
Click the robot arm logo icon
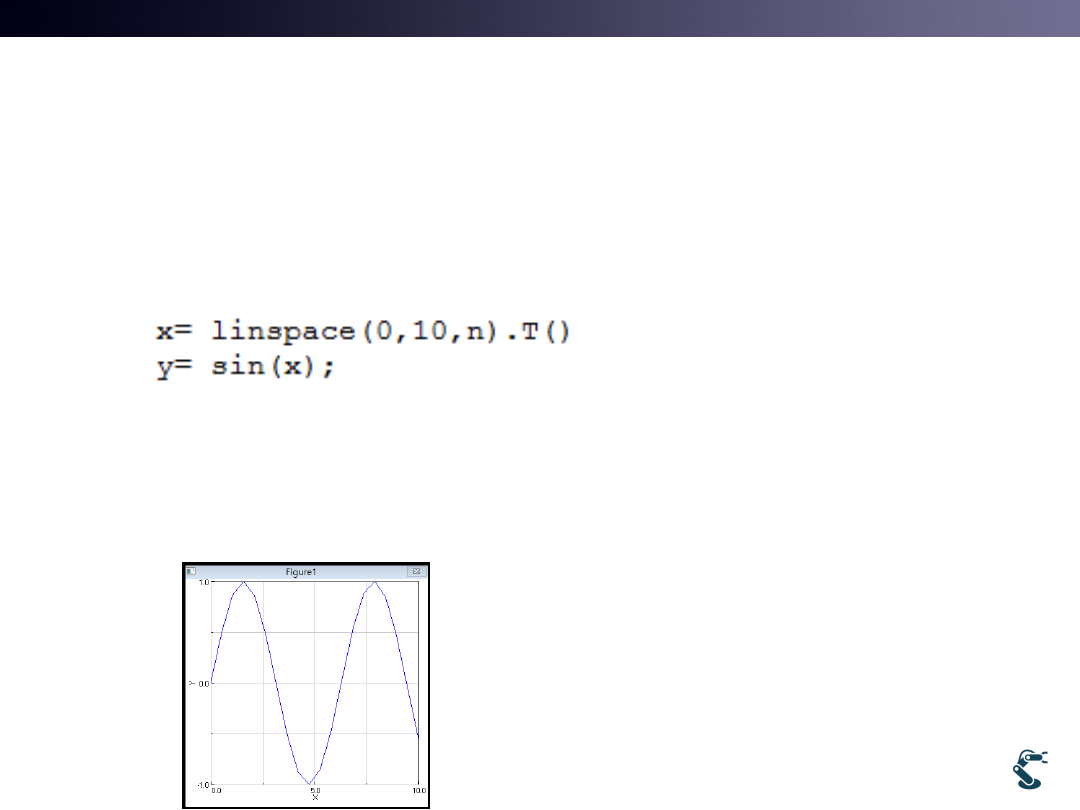(1030, 769)
